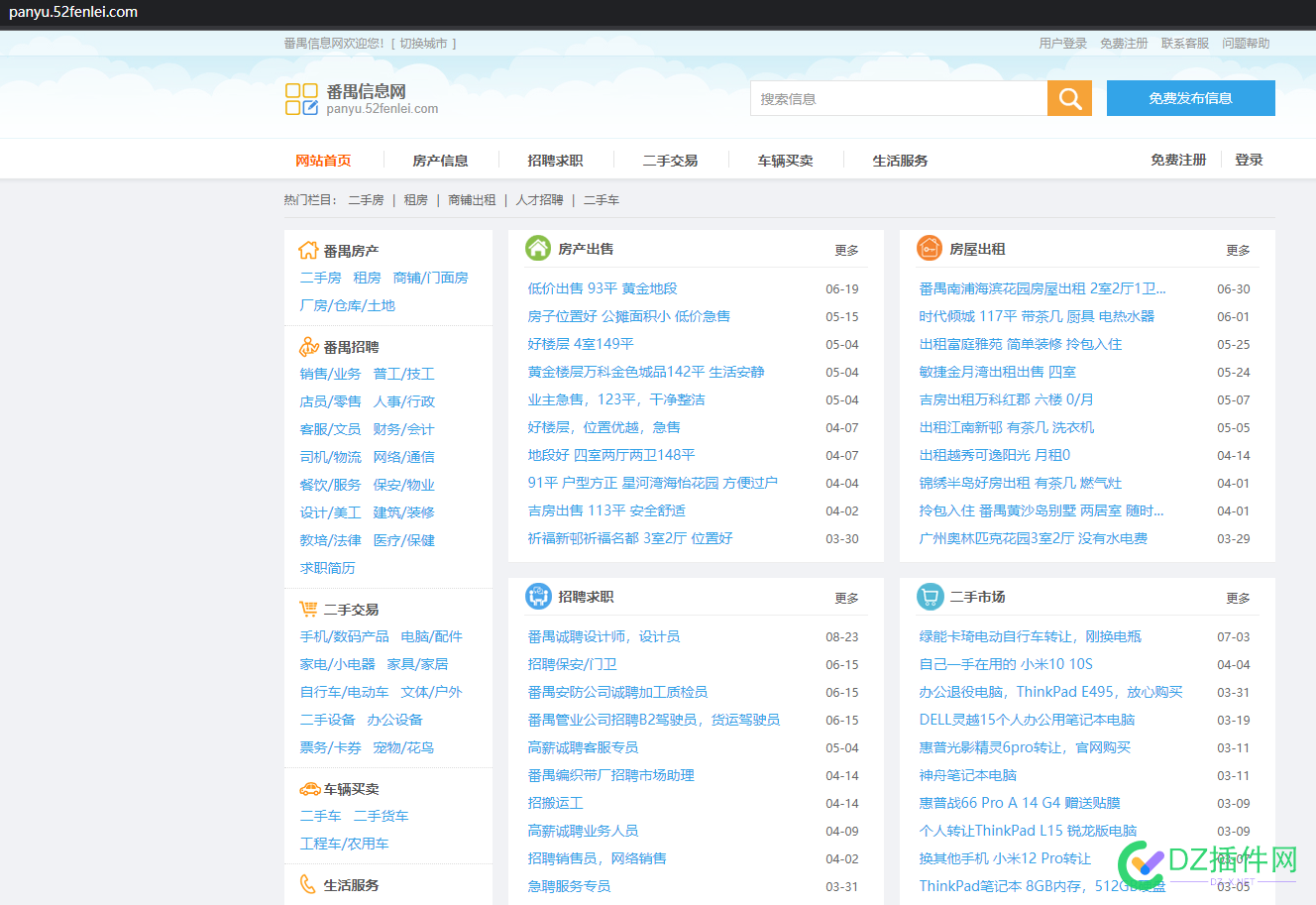Open the 商铺出租 hot column link
Image resolution: width=1316 pixels, height=905 pixels.
click(x=472, y=200)
